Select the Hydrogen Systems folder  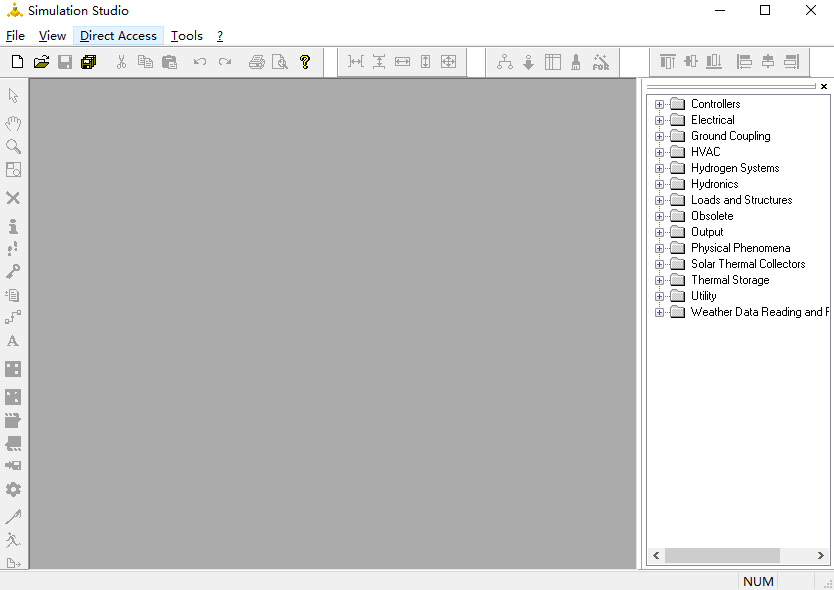[735, 168]
